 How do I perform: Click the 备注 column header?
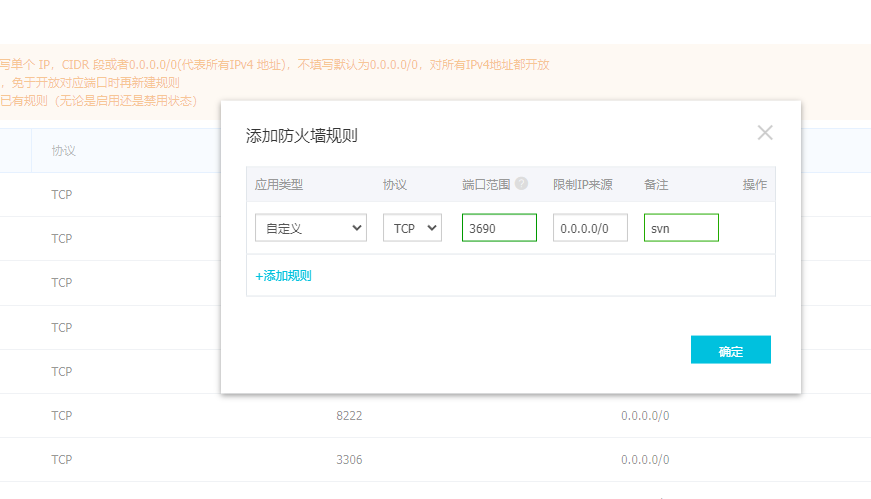pos(656,185)
